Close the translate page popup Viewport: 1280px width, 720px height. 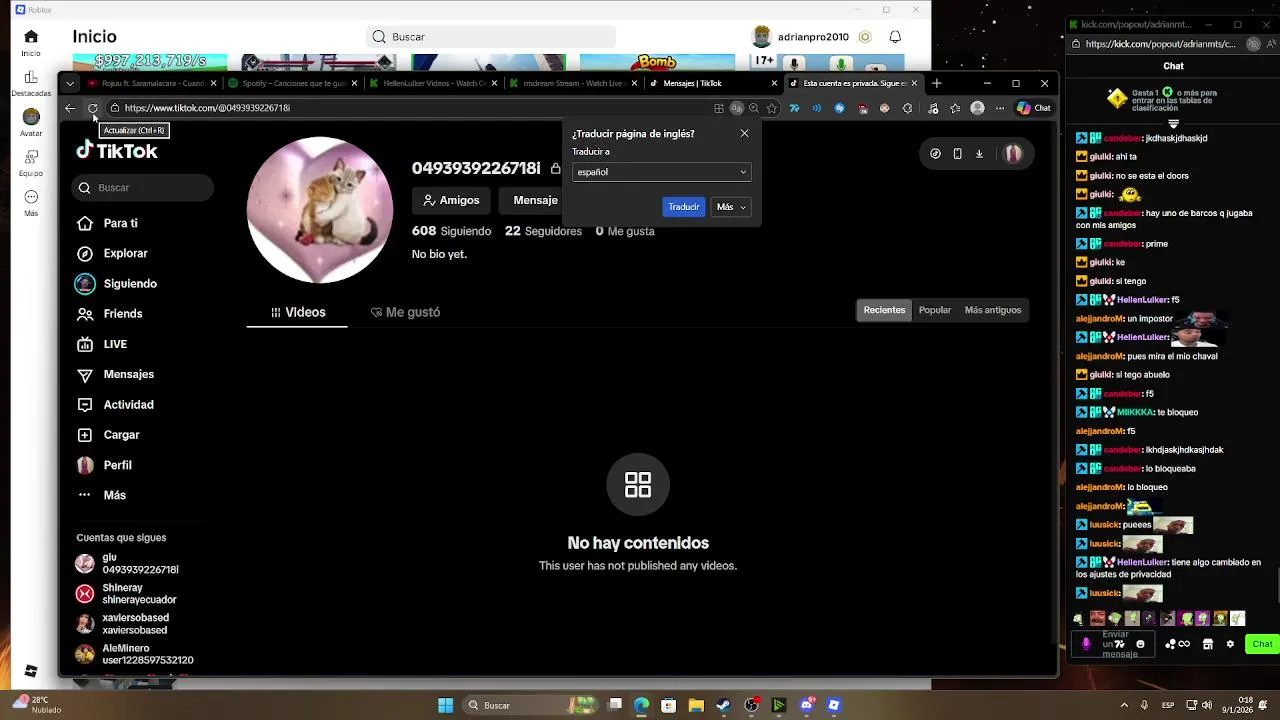[744, 133]
